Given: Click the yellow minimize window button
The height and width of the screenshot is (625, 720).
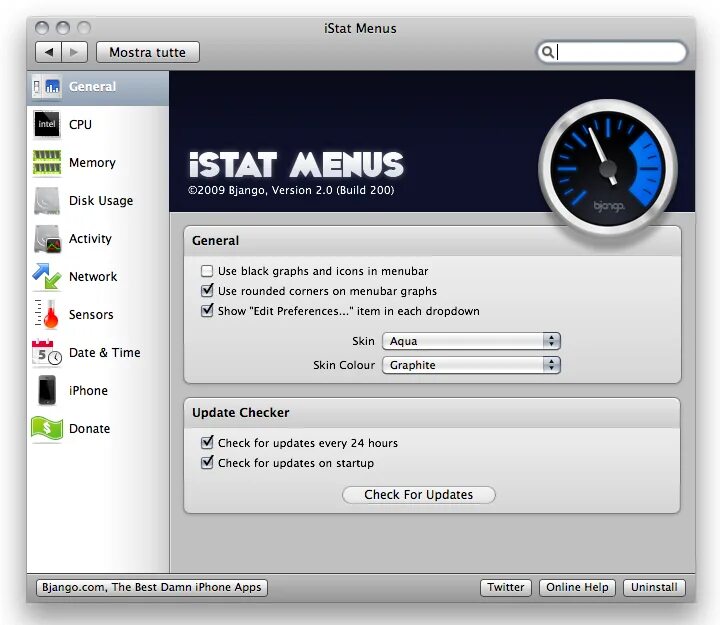Looking at the screenshot, I should [x=63, y=28].
